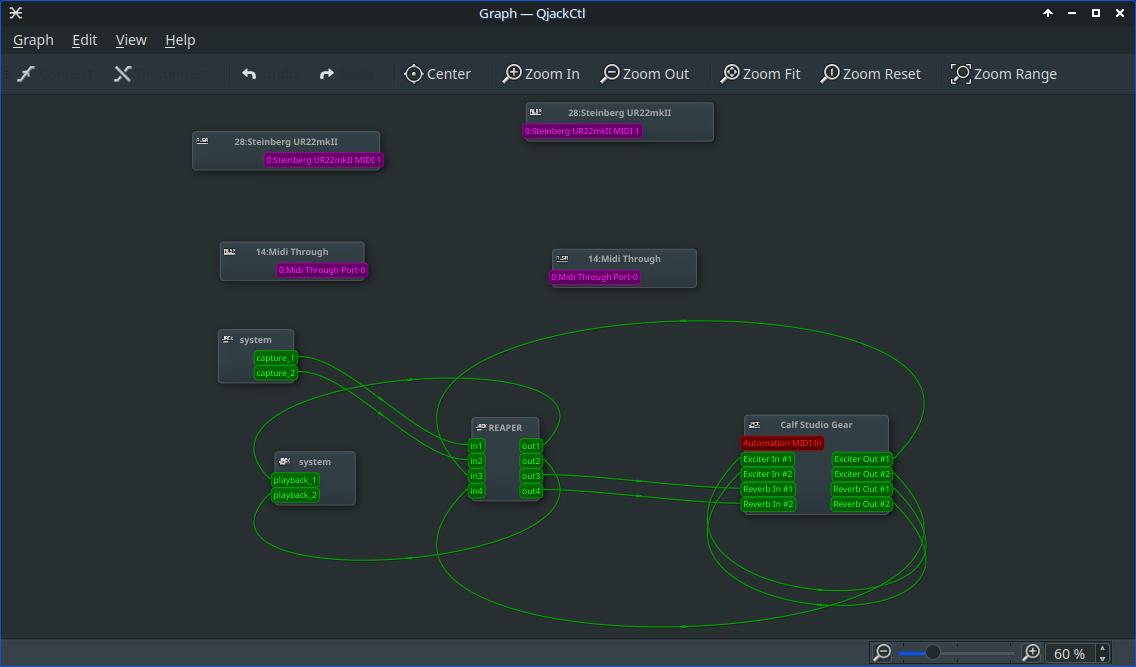Reset zoom with Zoom Reset
This screenshot has width=1136, height=667.
pos(870,74)
